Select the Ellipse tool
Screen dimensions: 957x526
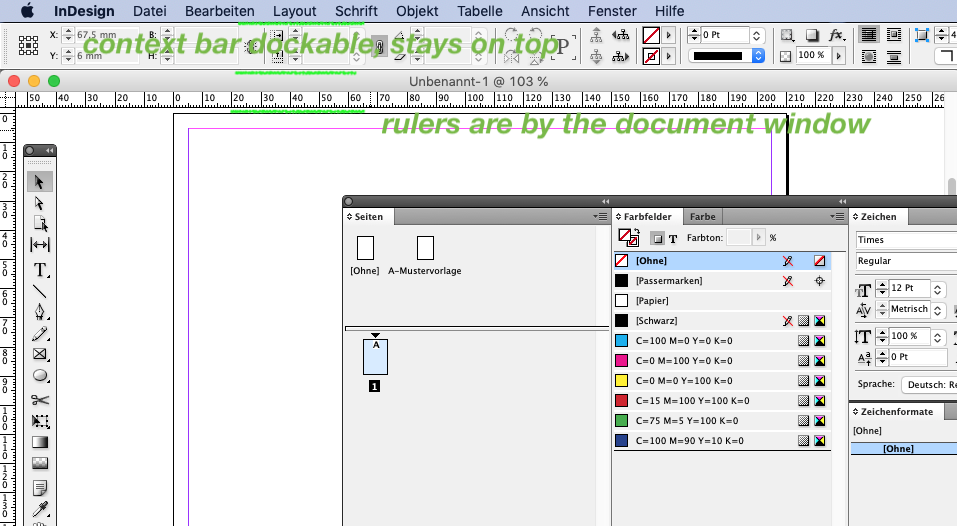click(40, 376)
